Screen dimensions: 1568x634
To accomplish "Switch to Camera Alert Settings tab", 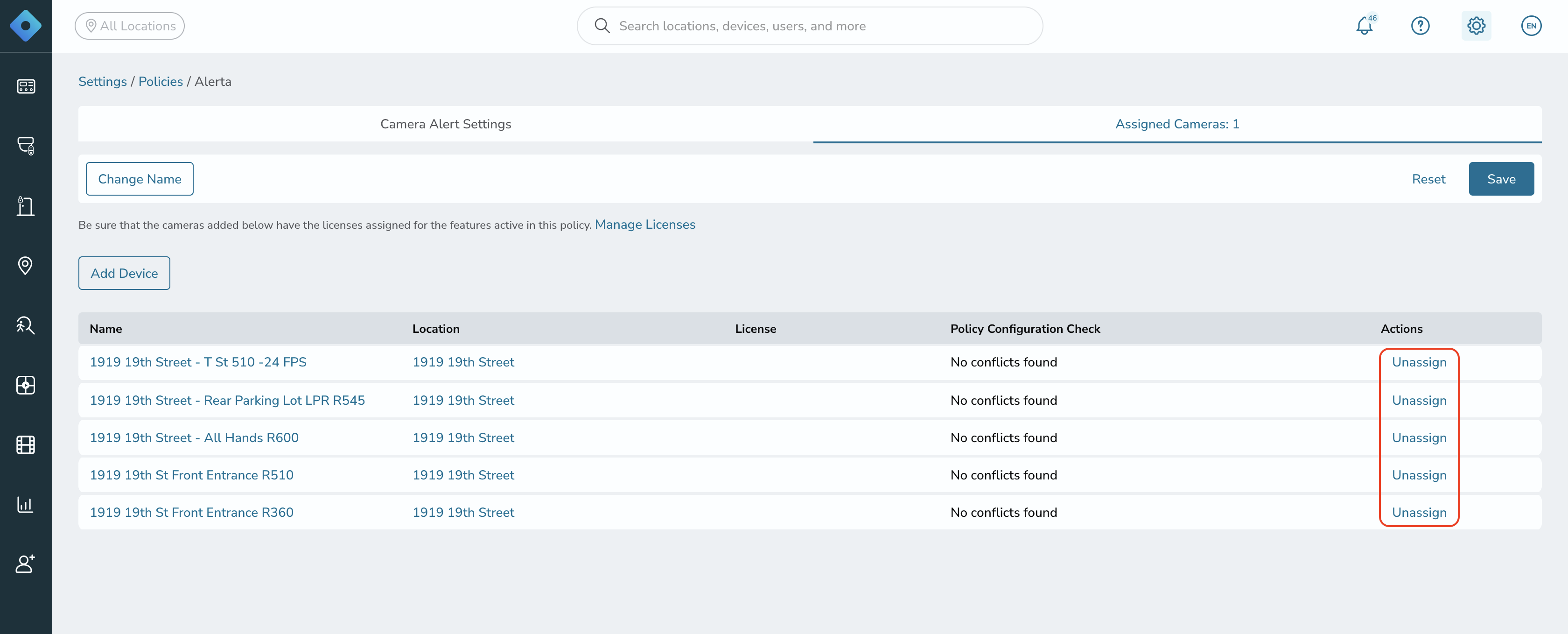I will coord(446,124).
